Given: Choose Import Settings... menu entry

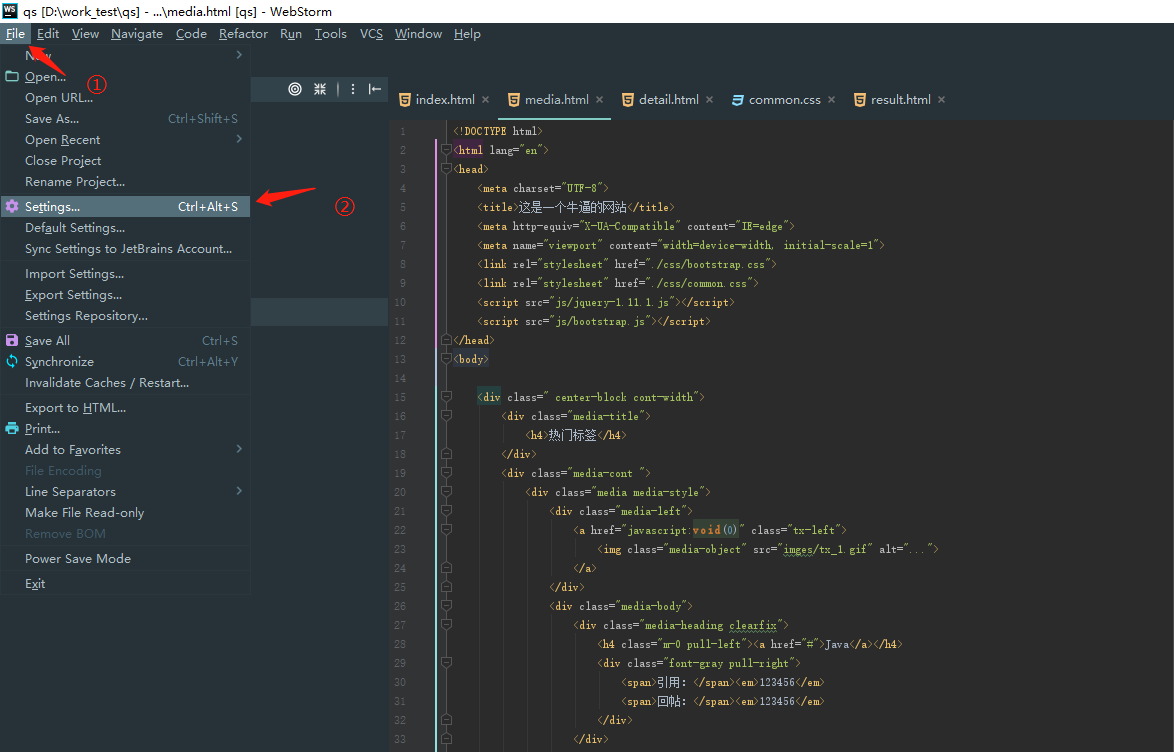Looking at the screenshot, I should pyautogui.click(x=125, y=273).
